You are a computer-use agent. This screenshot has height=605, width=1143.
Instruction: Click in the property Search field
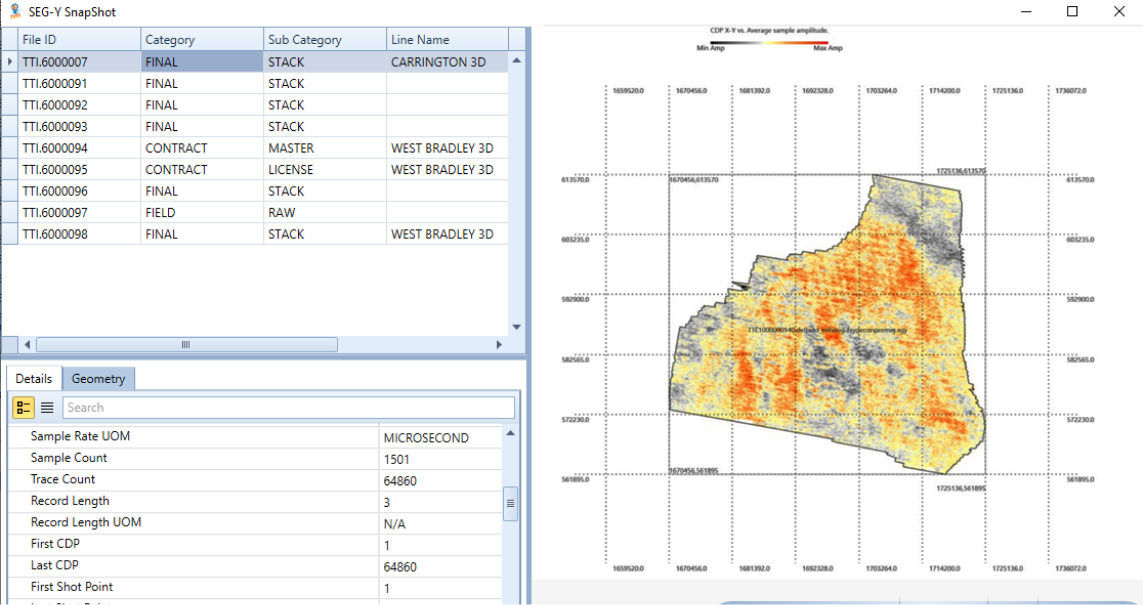288,407
